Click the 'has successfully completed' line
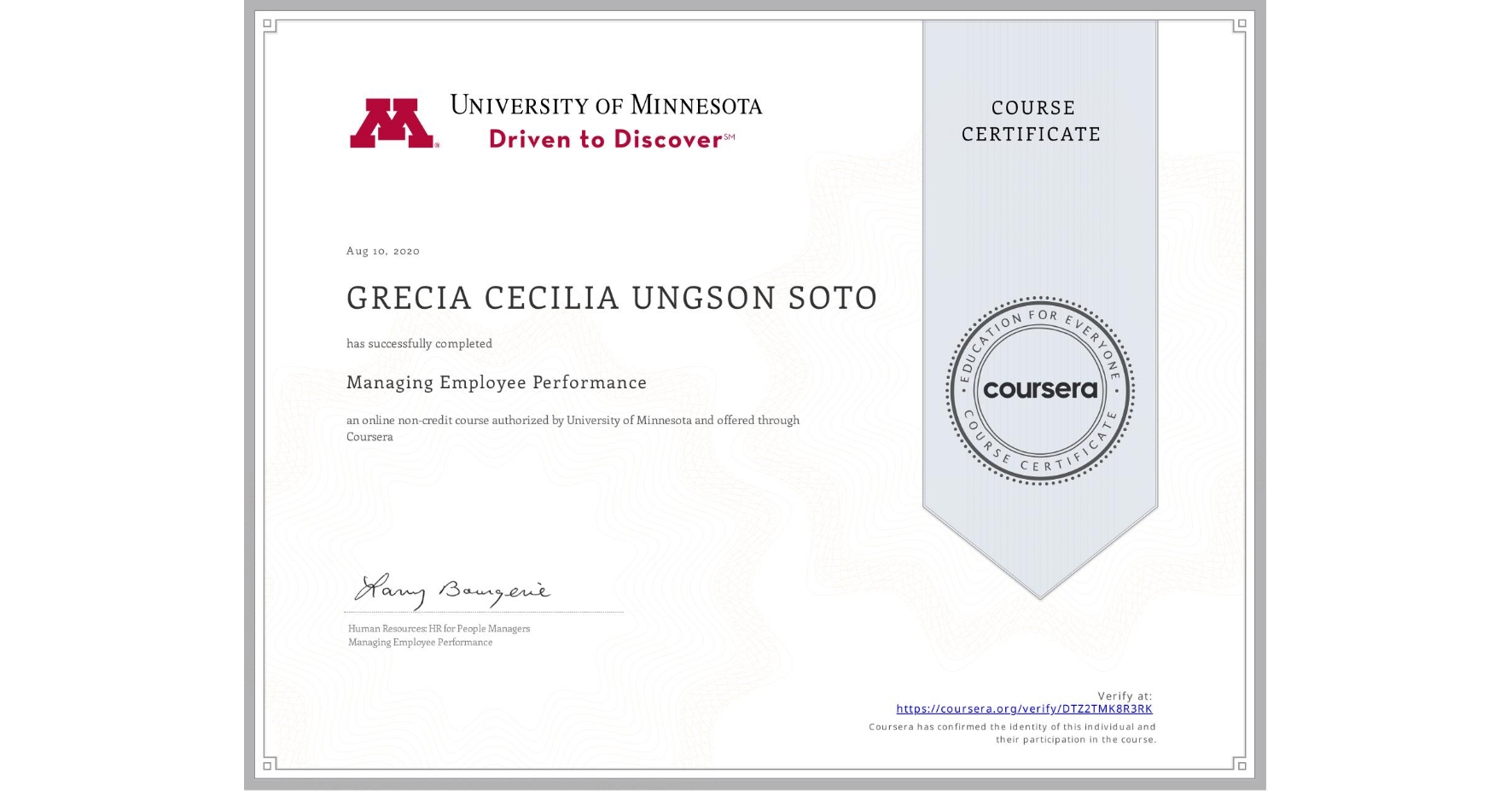 tap(419, 343)
